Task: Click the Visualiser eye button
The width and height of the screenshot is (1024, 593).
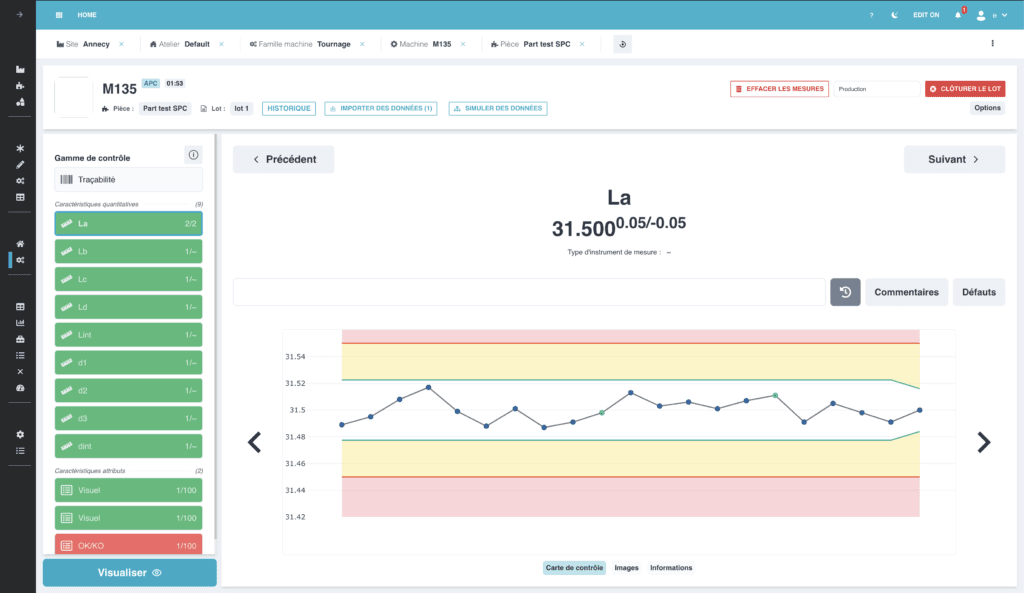Action: coord(129,573)
